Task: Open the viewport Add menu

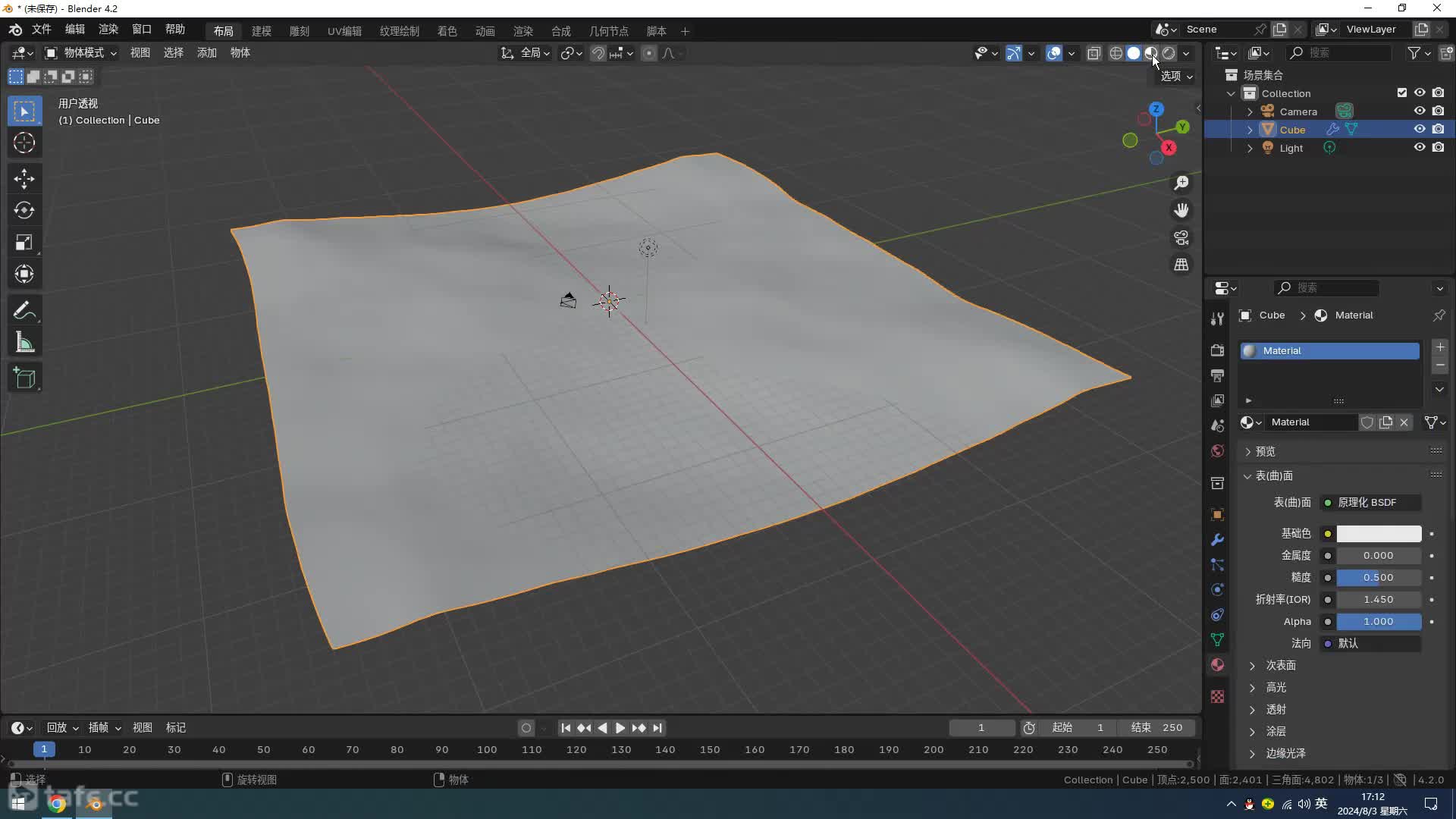Action: click(x=206, y=52)
